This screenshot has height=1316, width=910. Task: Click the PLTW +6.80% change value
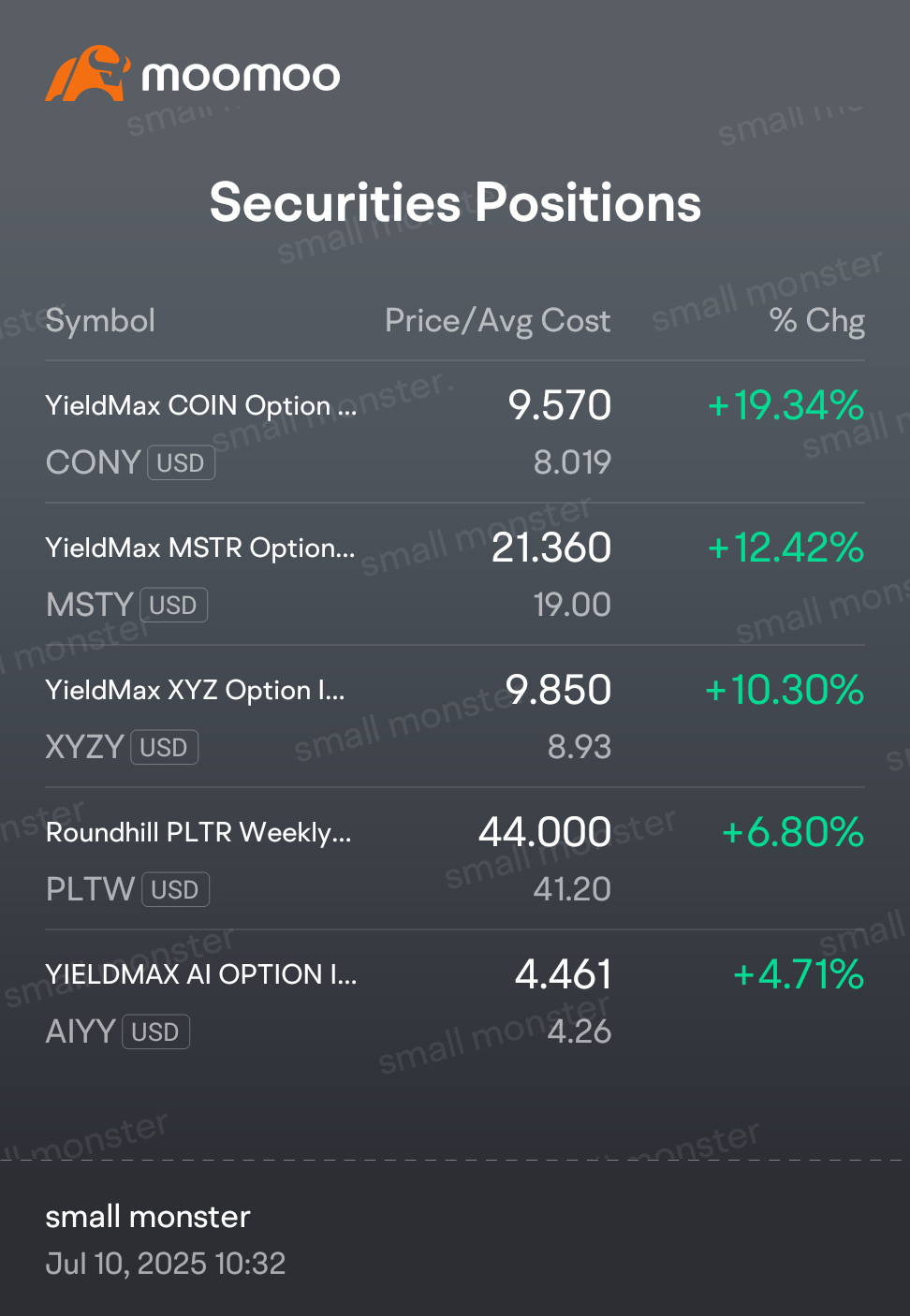pyautogui.click(x=793, y=832)
